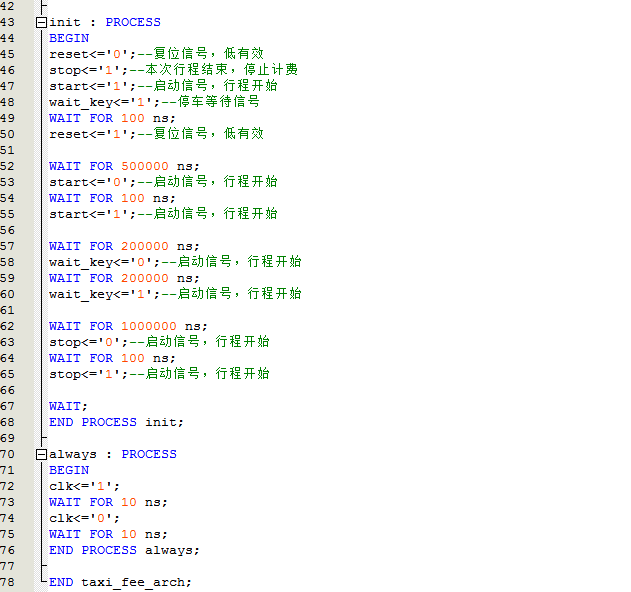The height and width of the screenshot is (592, 631).
Task: Click the comment '停车等待信号'
Action: [x=219, y=101]
